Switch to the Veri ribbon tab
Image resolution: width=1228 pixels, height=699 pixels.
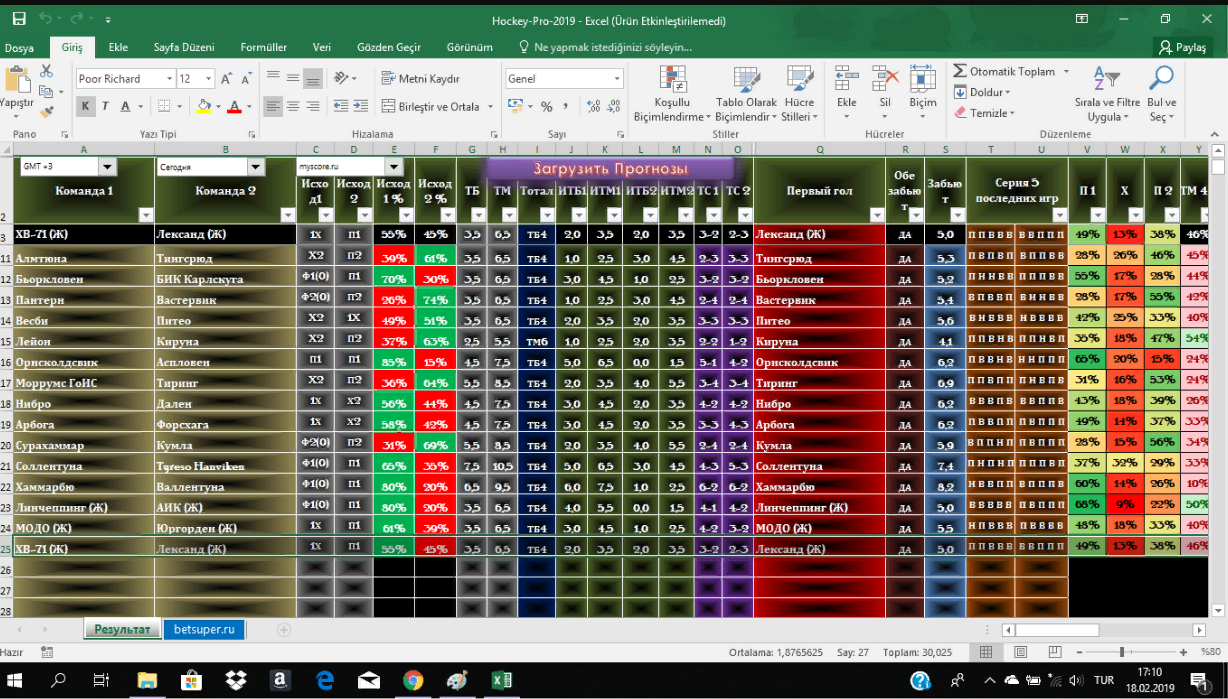point(322,47)
